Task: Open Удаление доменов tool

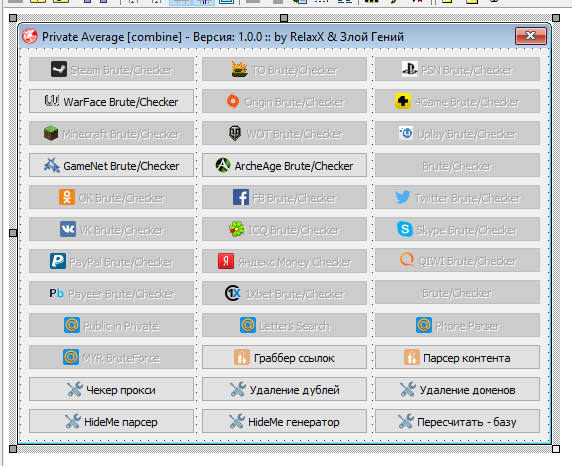Action: click(457, 389)
